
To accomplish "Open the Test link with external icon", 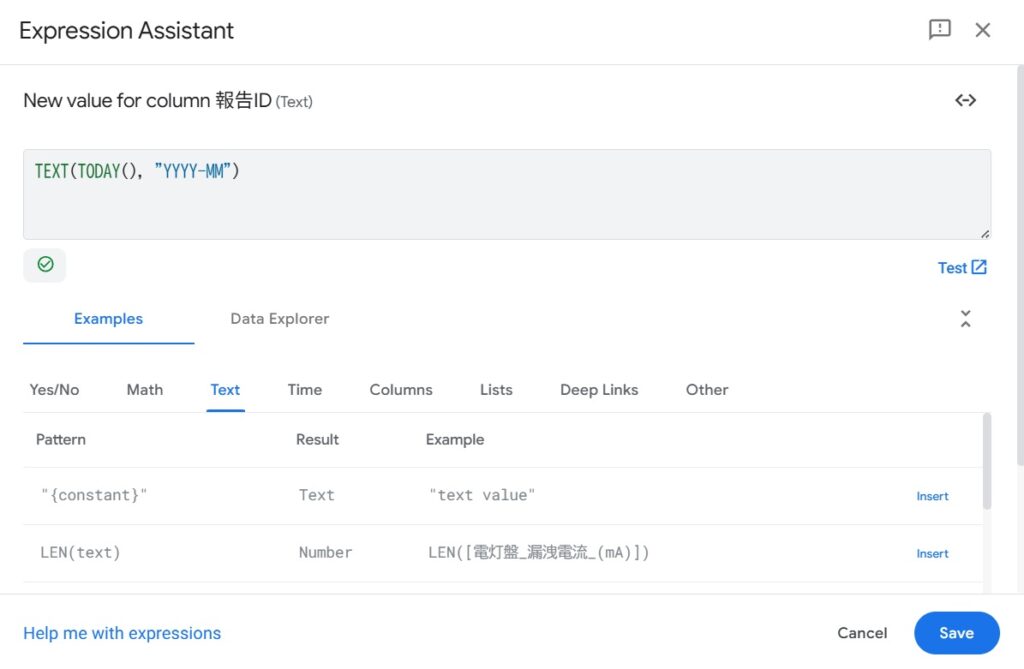I will coord(962,267).
